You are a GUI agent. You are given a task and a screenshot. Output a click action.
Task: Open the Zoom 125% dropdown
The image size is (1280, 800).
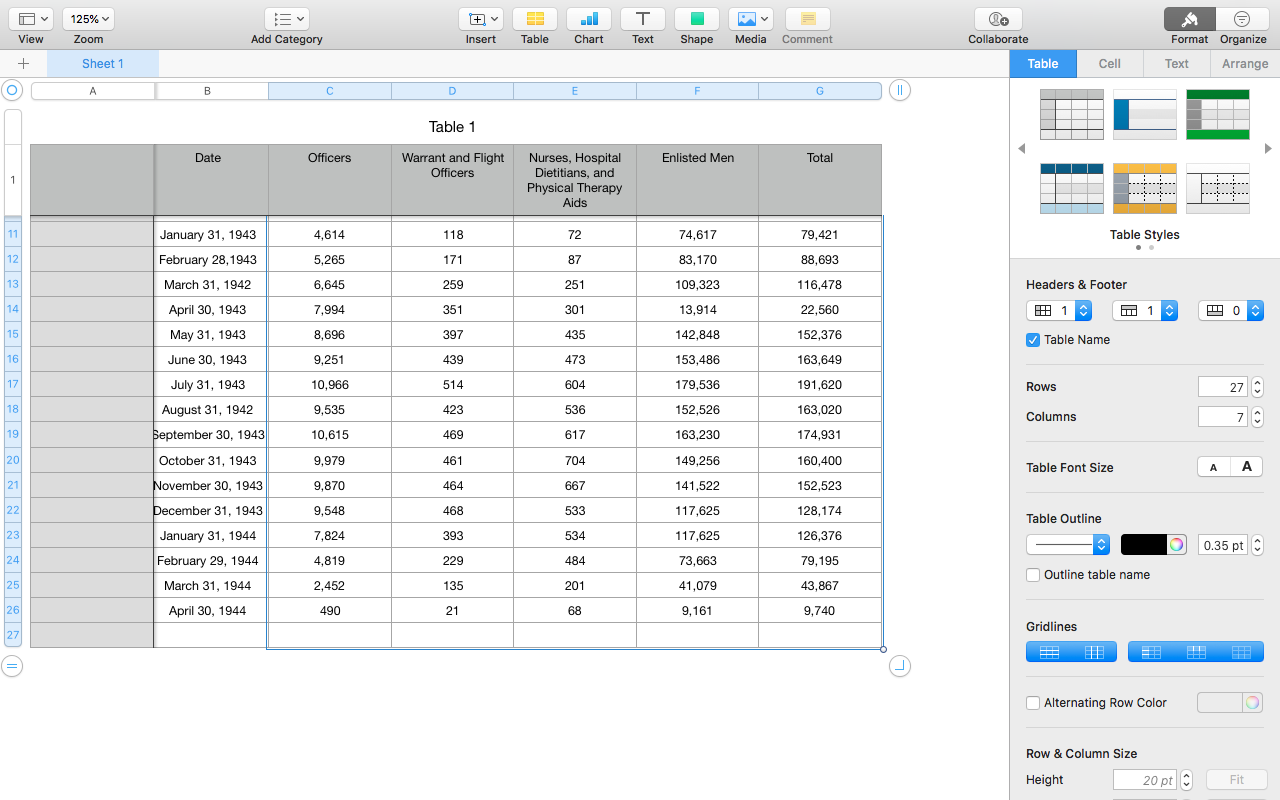click(88, 19)
